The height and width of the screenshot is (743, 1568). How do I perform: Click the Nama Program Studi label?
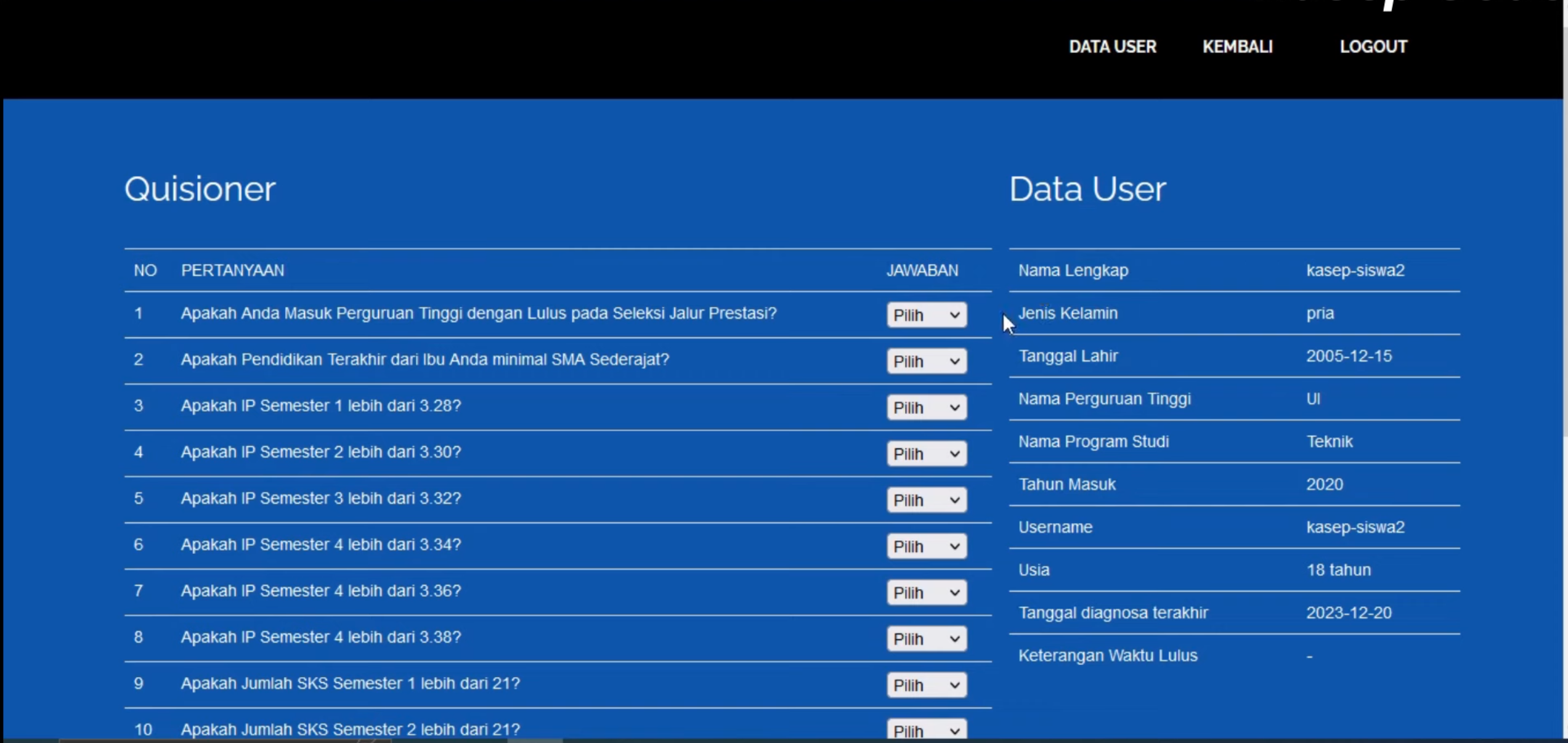pos(1094,442)
